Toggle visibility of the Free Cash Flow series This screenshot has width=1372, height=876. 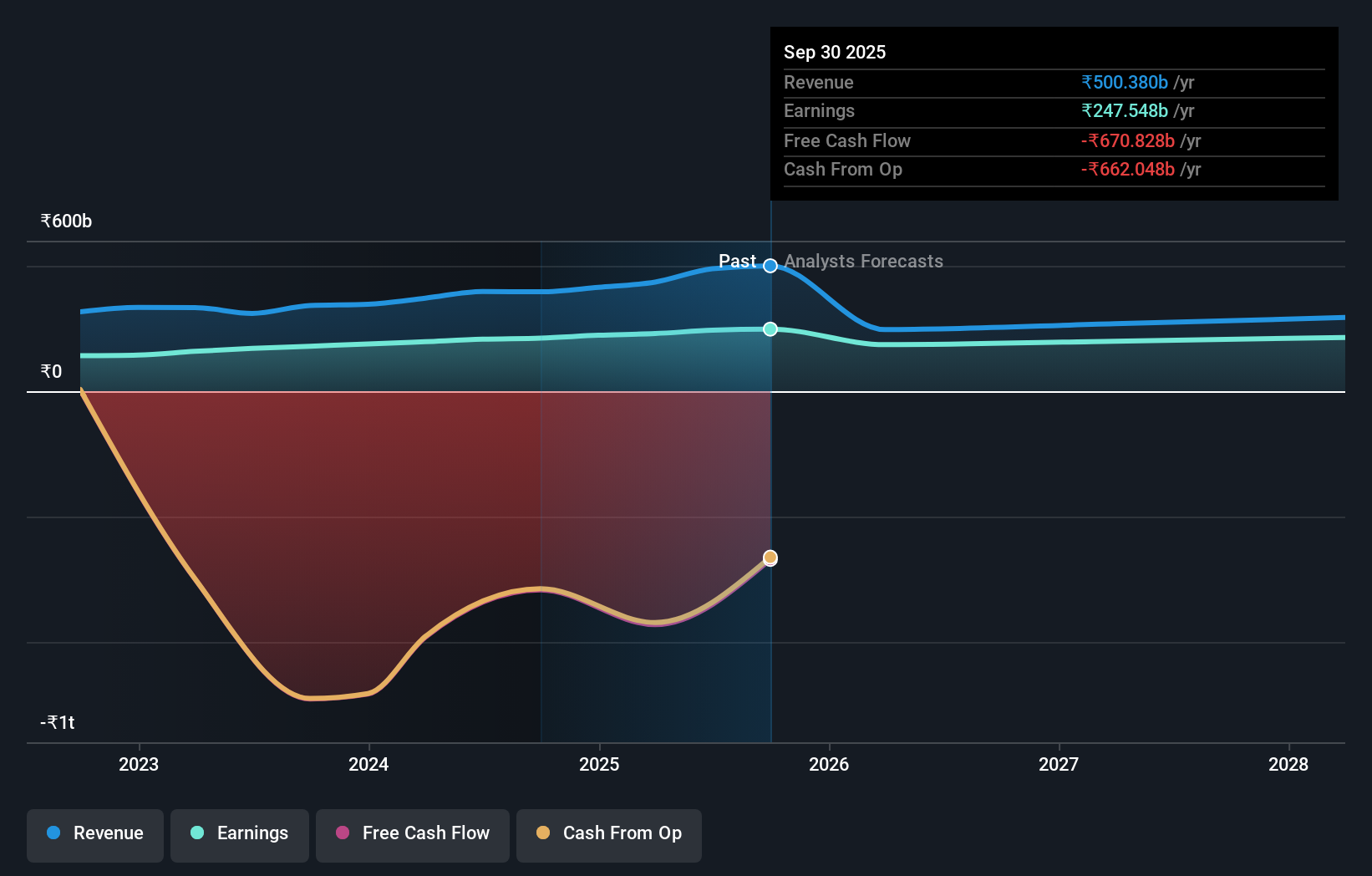click(412, 833)
